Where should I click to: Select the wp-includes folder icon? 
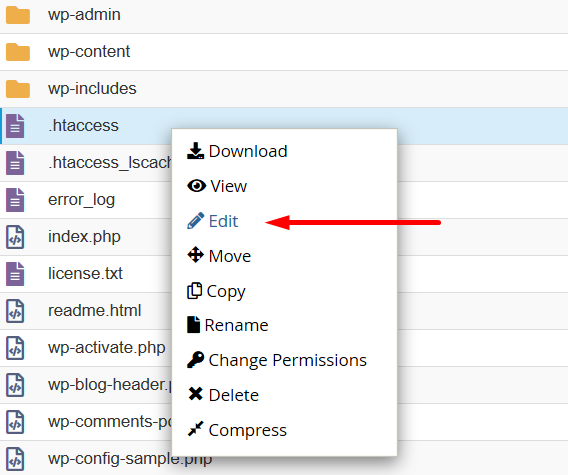pyautogui.click(x=18, y=89)
